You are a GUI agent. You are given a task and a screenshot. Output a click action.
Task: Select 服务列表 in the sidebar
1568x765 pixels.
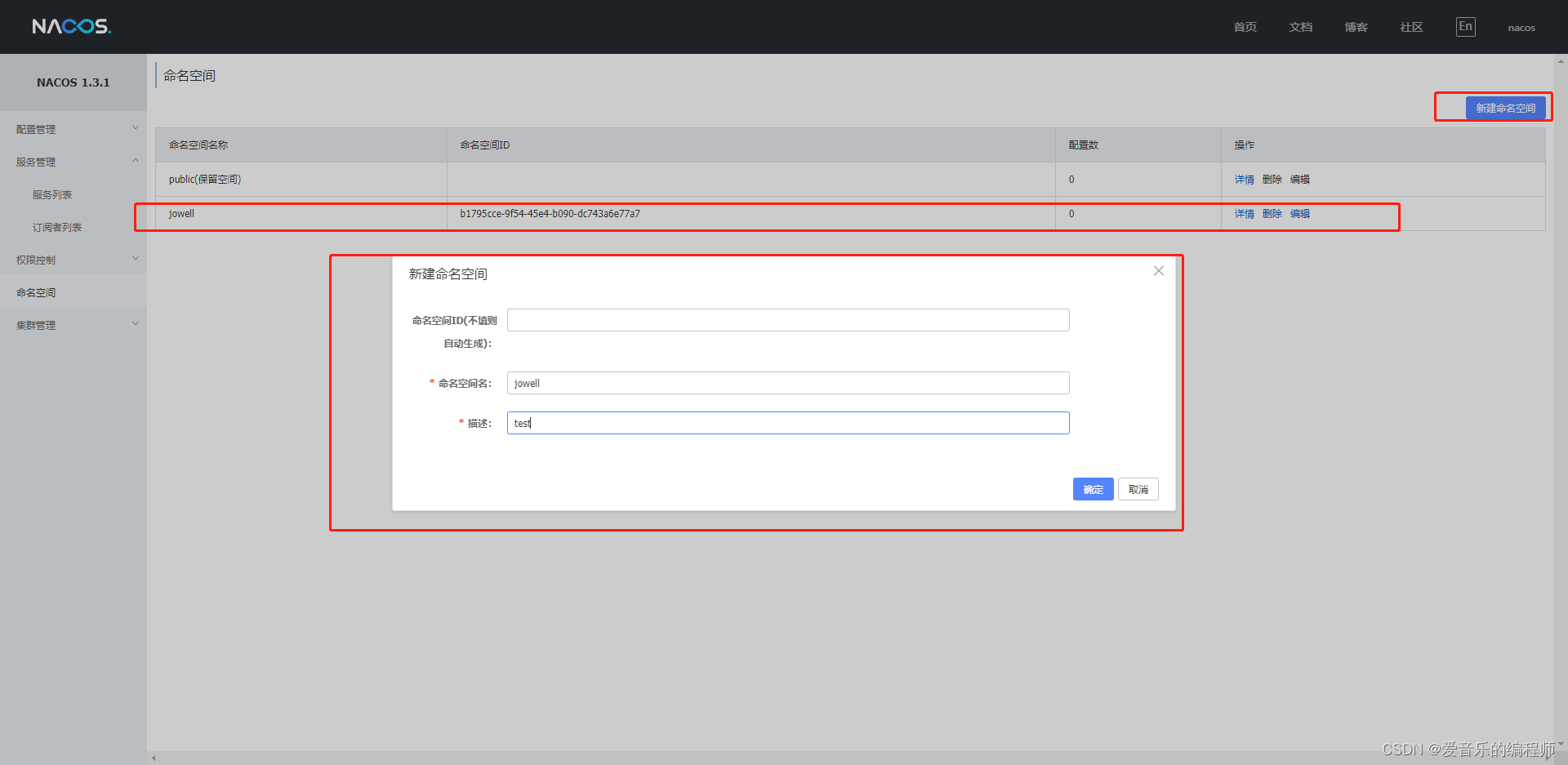click(x=52, y=194)
